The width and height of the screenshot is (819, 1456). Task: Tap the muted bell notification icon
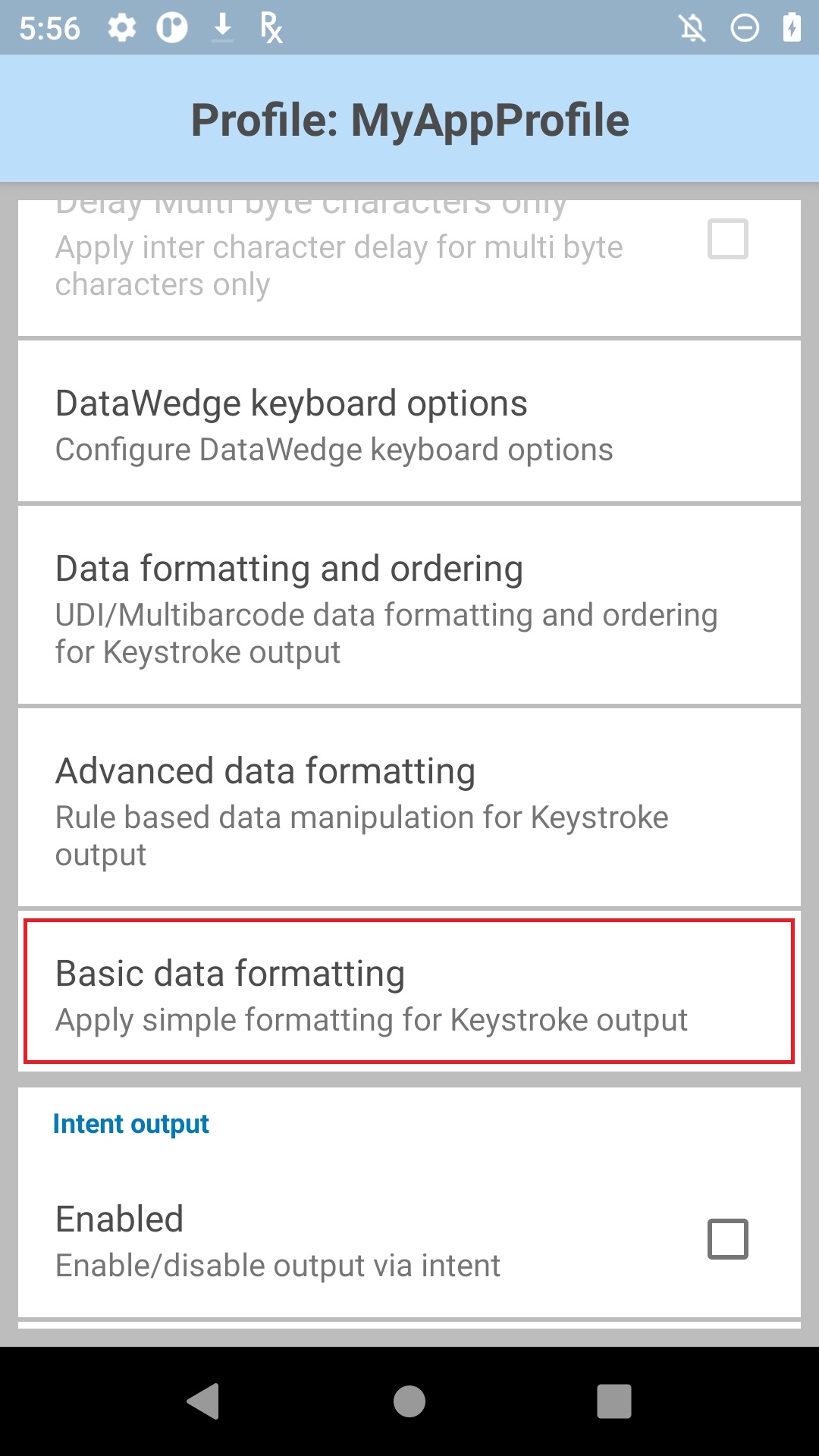pos(692,28)
